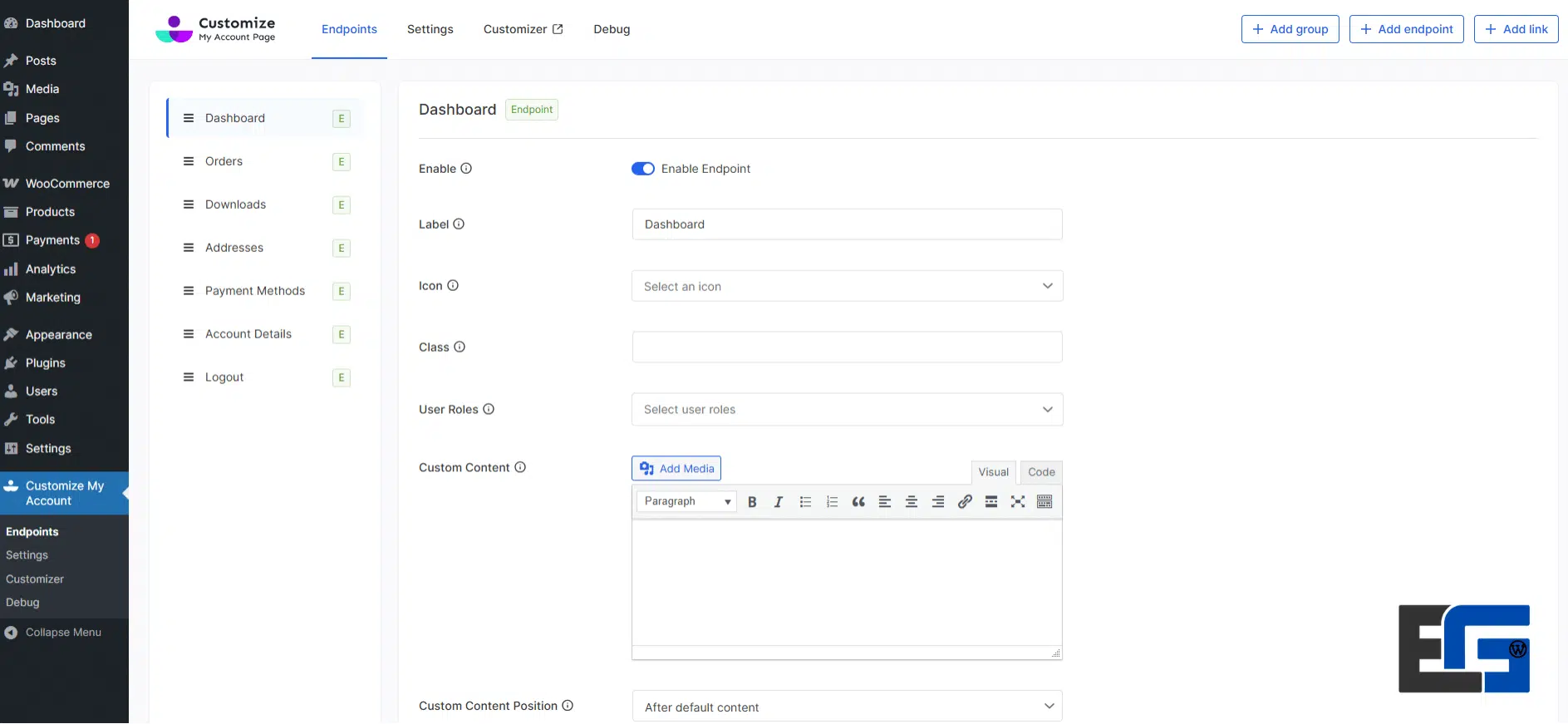Switch editor to Code tab
The width and height of the screenshot is (1568, 724).
[1041, 472]
